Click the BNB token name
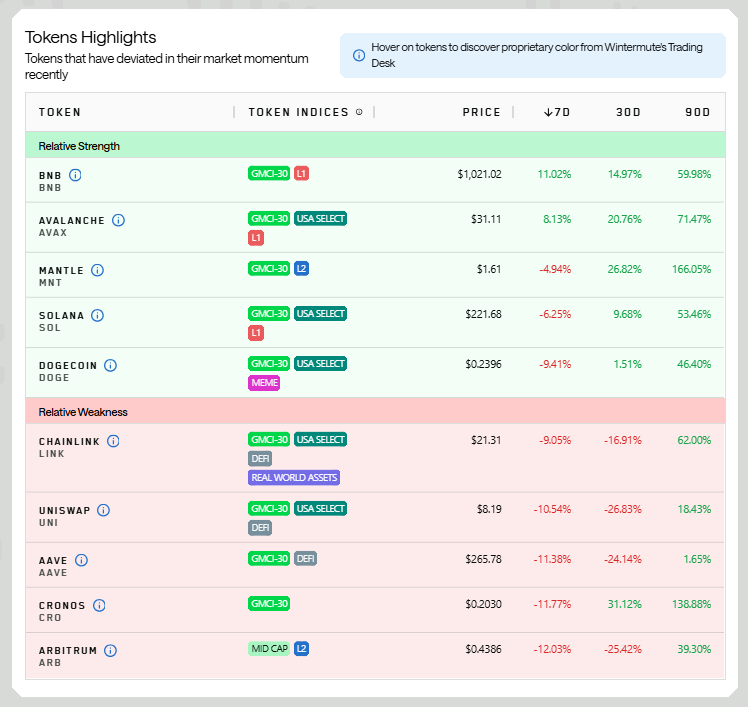748x707 pixels. pyautogui.click(x=50, y=176)
